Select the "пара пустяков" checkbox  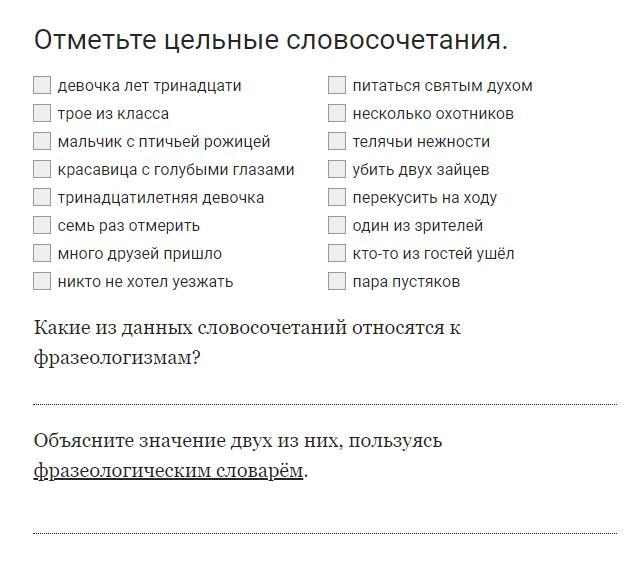point(337,281)
